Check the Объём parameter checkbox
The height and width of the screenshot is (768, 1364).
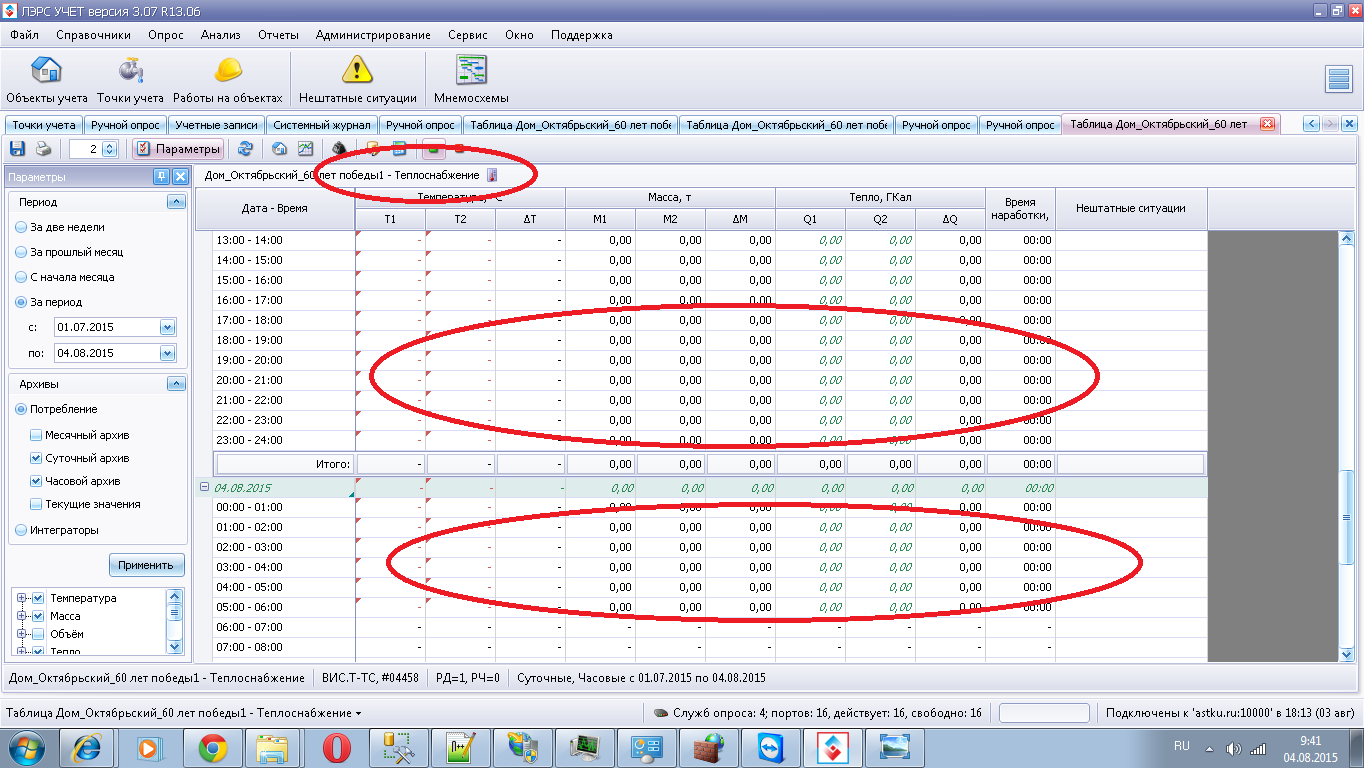pos(38,634)
